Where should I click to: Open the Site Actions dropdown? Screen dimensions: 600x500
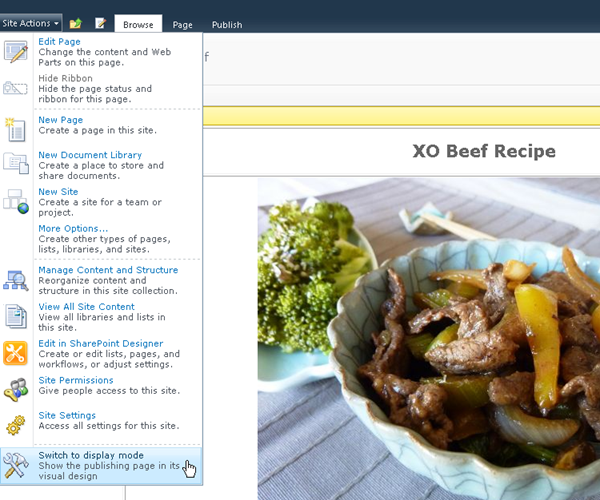pos(31,23)
